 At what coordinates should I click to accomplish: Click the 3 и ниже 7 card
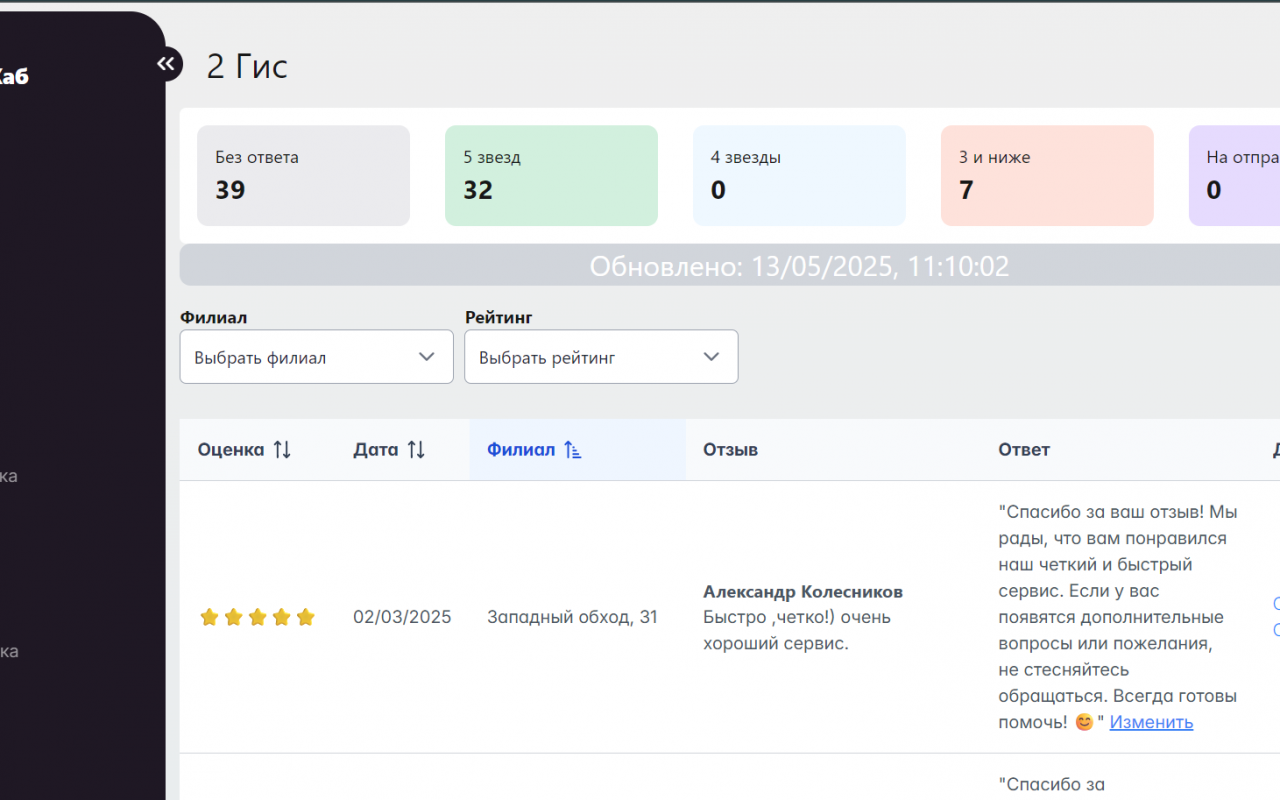(x=1047, y=175)
